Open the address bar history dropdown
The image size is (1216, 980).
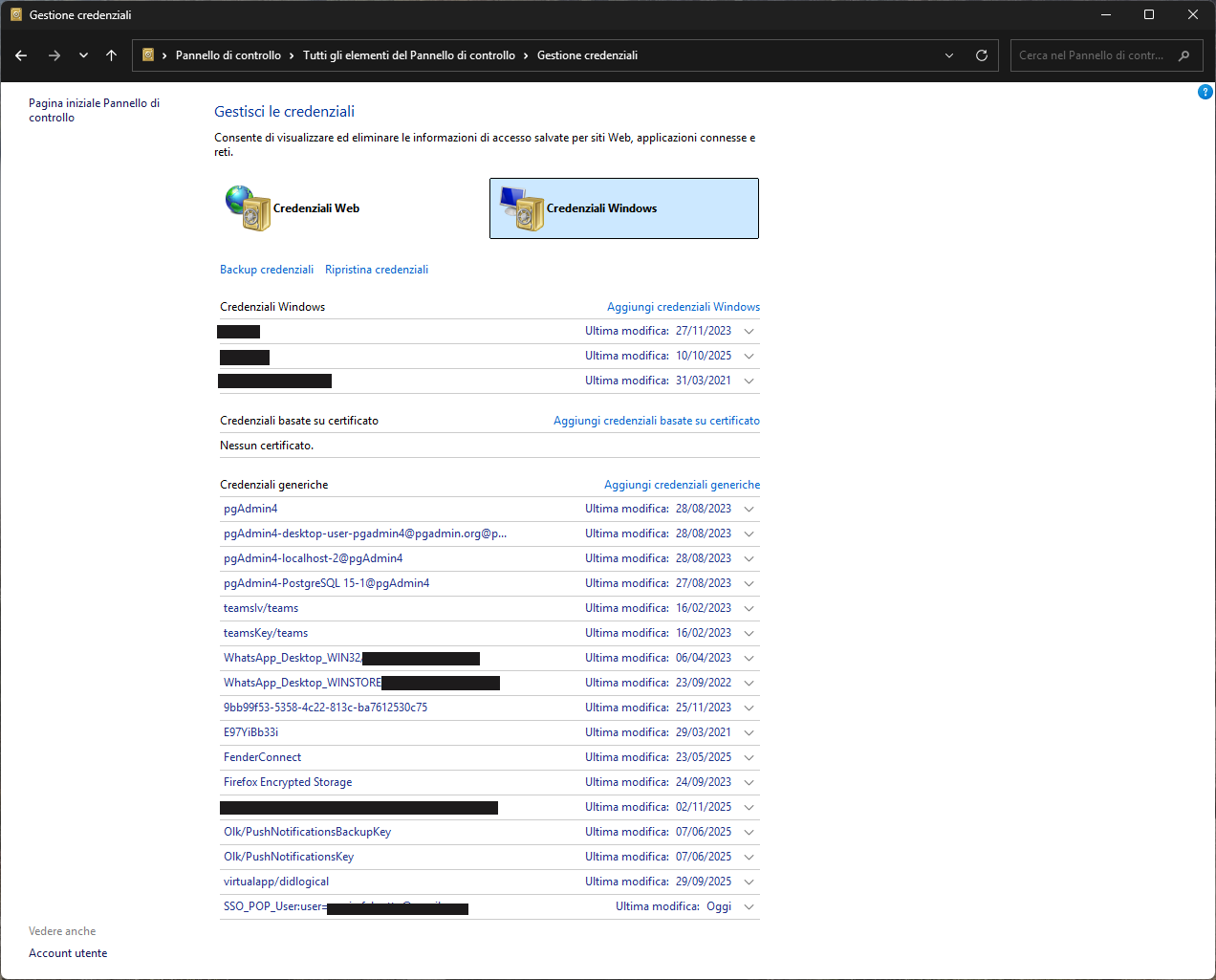tap(949, 55)
